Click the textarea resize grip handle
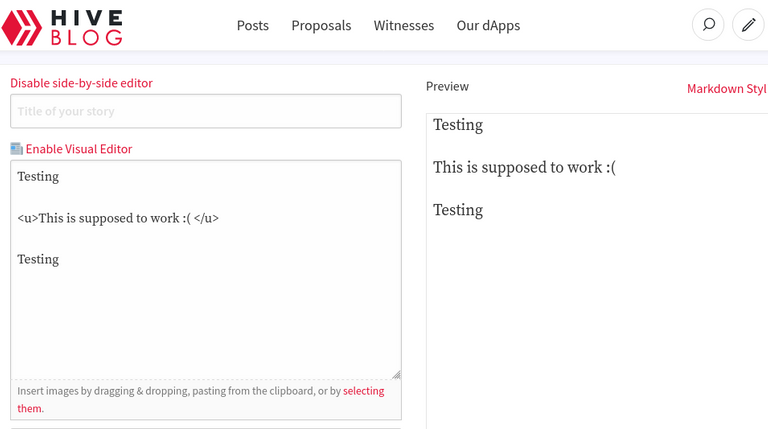The image size is (768, 429). (396, 375)
